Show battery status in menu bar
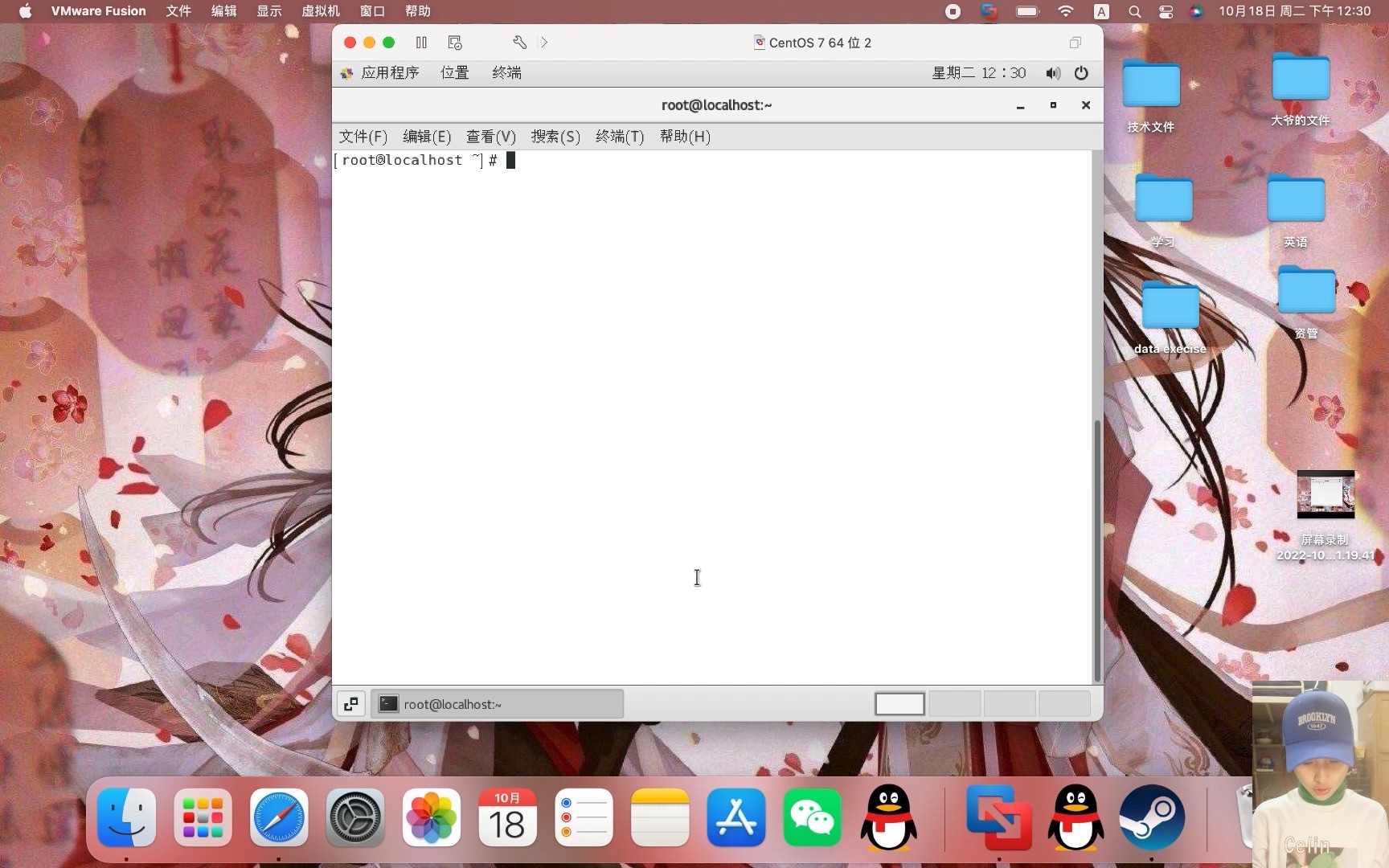The image size is (1389, 868). click(x=1027, y=11)
